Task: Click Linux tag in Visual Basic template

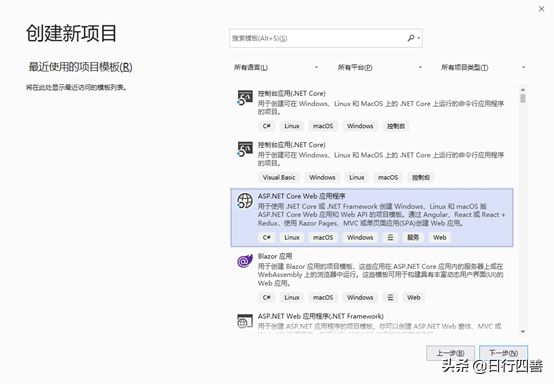Action: (x=356, y=177)
